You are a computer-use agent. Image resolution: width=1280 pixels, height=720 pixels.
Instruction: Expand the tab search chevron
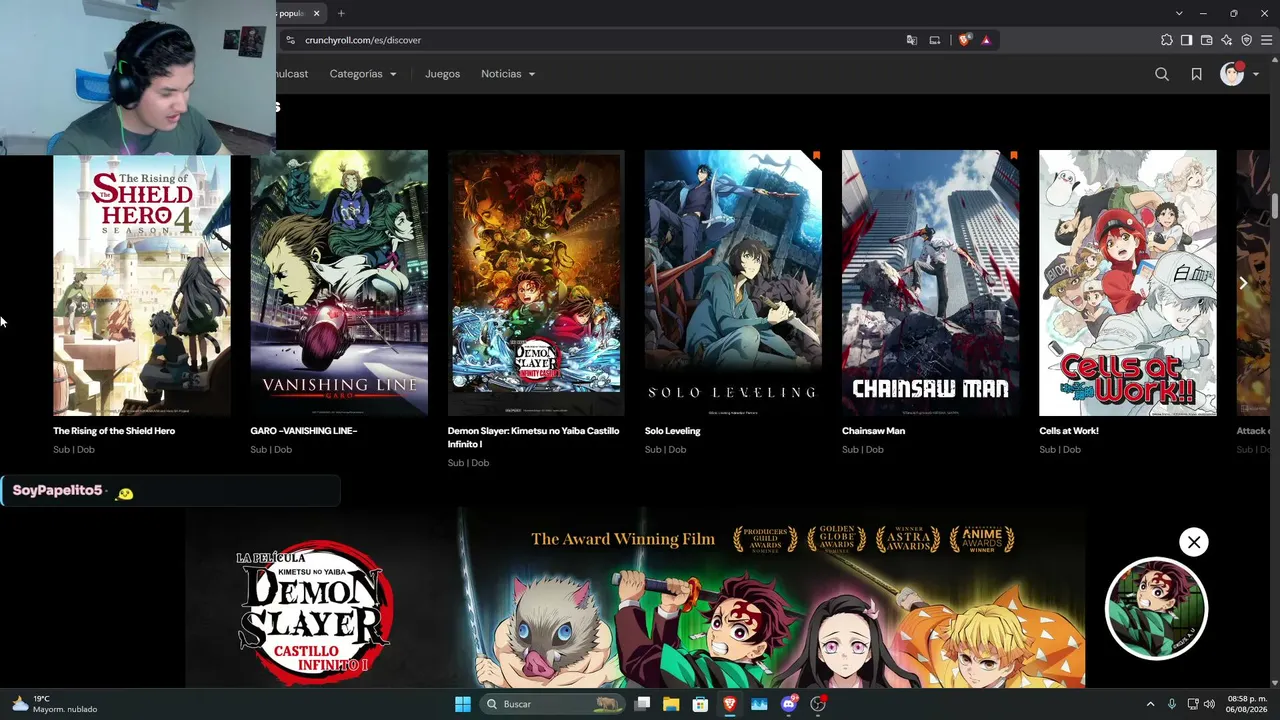pos(1179,13)
